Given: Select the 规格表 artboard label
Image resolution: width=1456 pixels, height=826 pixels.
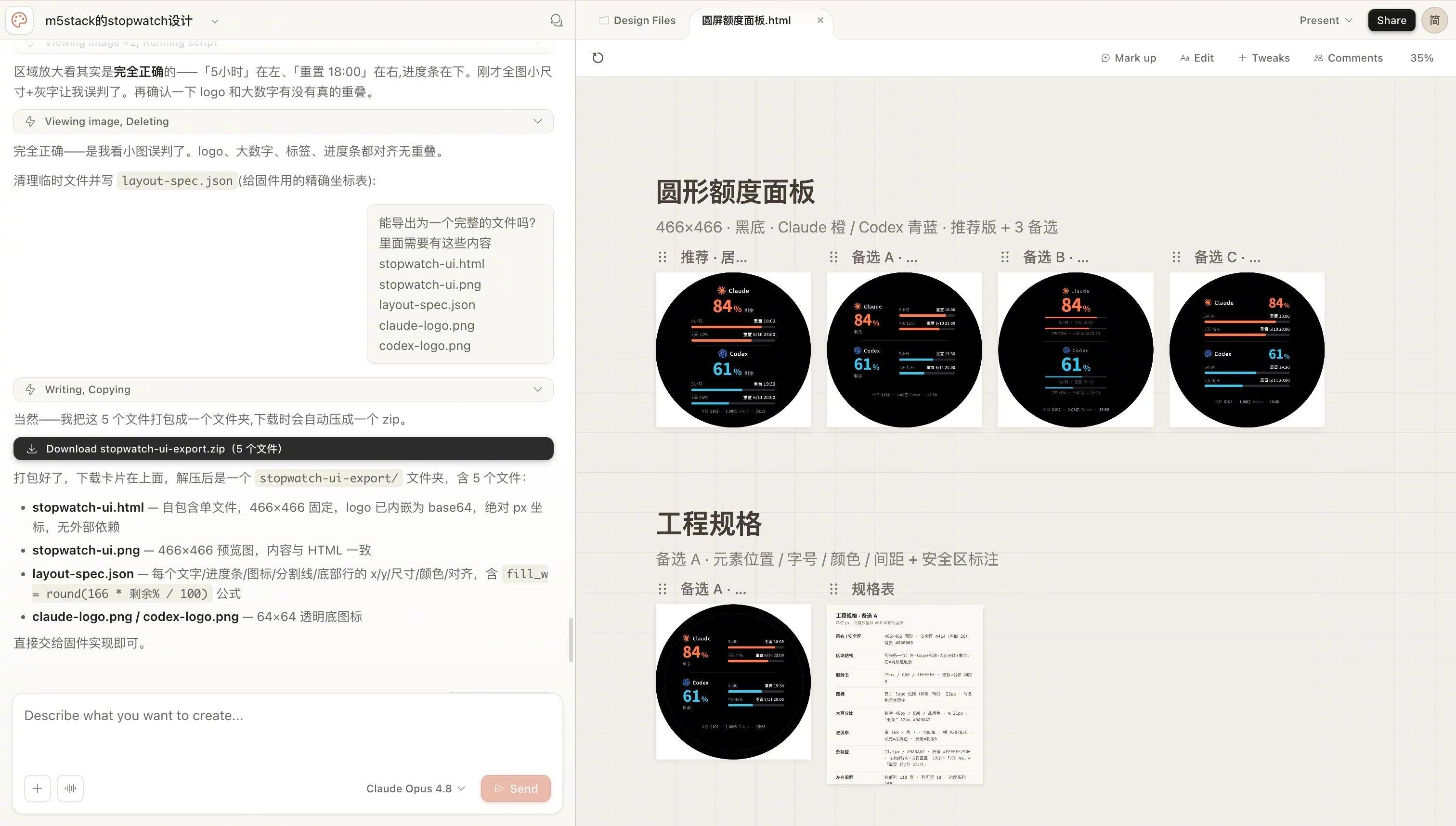Looking at the screenshot, I should point(873,590).
